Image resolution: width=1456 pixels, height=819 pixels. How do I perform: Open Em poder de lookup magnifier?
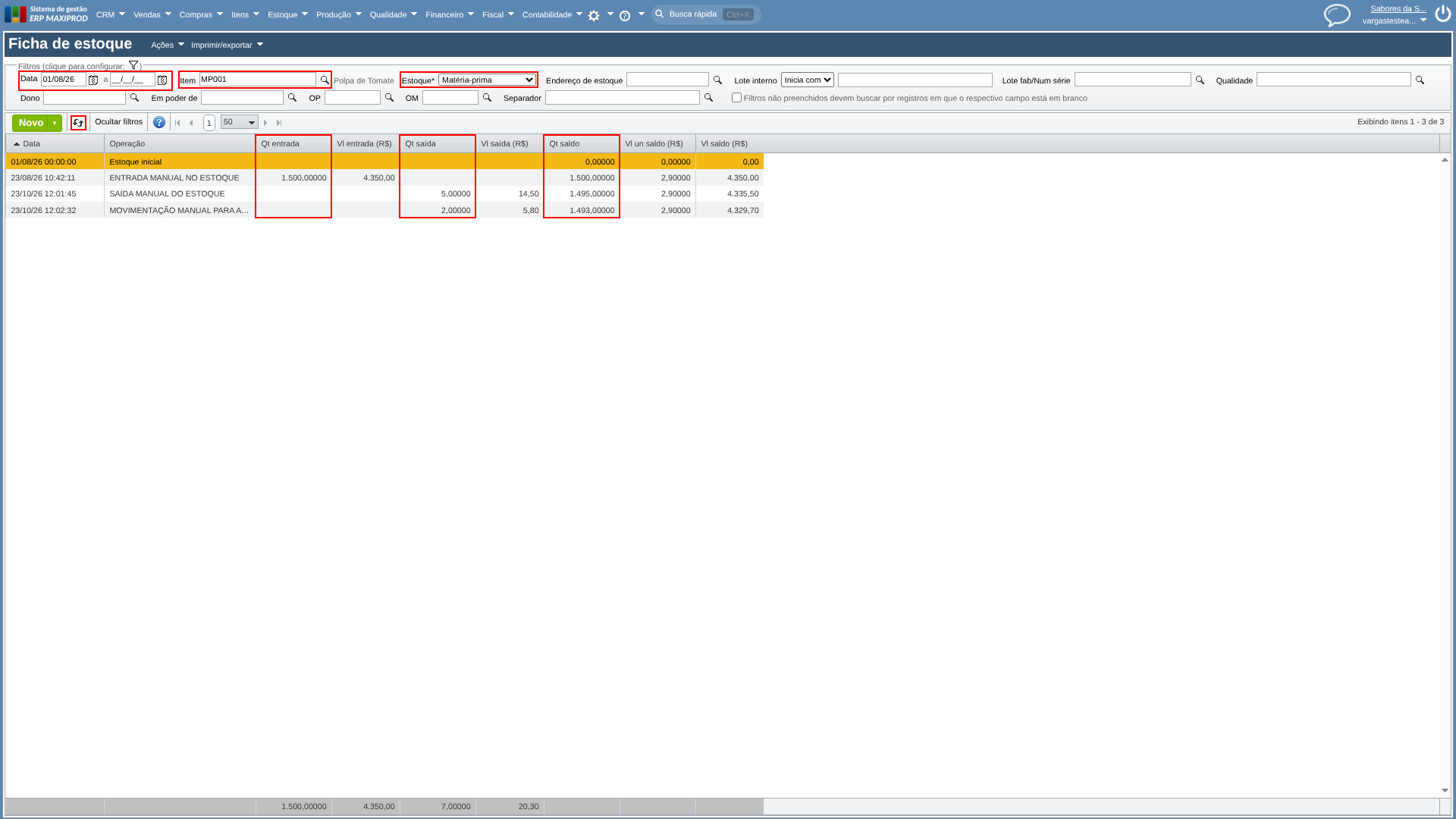(292, 98)
